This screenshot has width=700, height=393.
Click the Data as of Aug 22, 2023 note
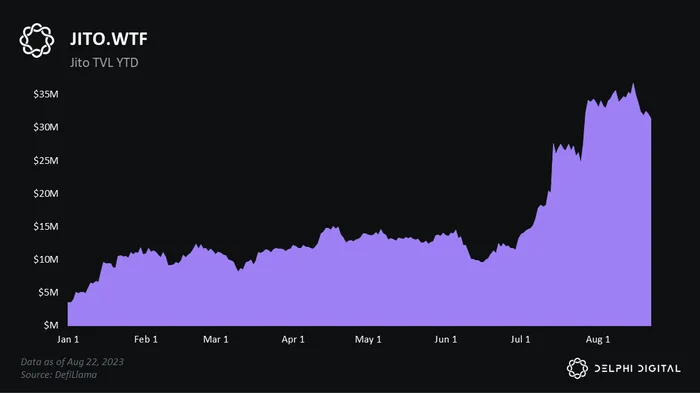point(72,362)
